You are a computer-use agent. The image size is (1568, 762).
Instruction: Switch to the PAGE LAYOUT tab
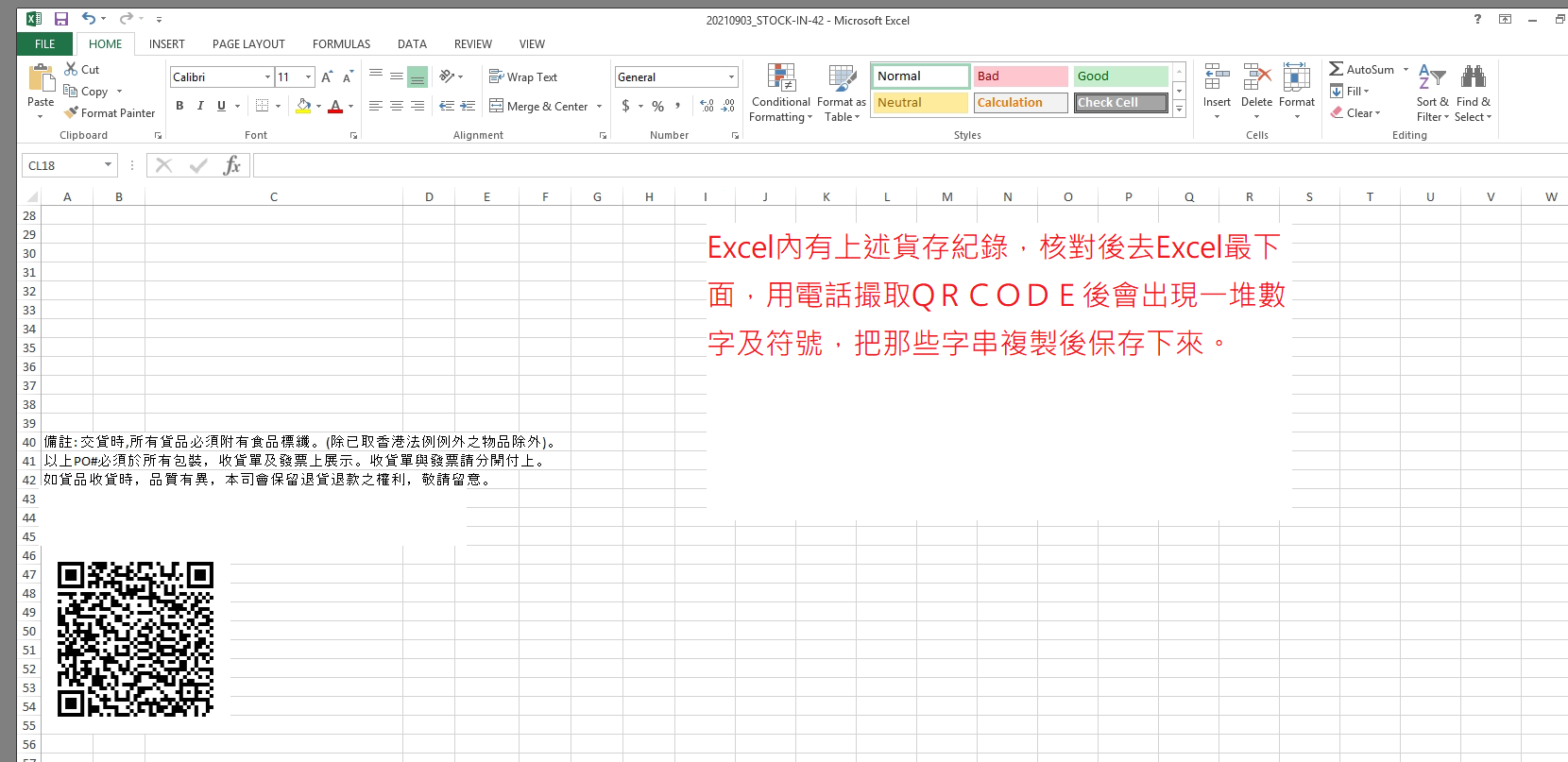click(248, 43)
